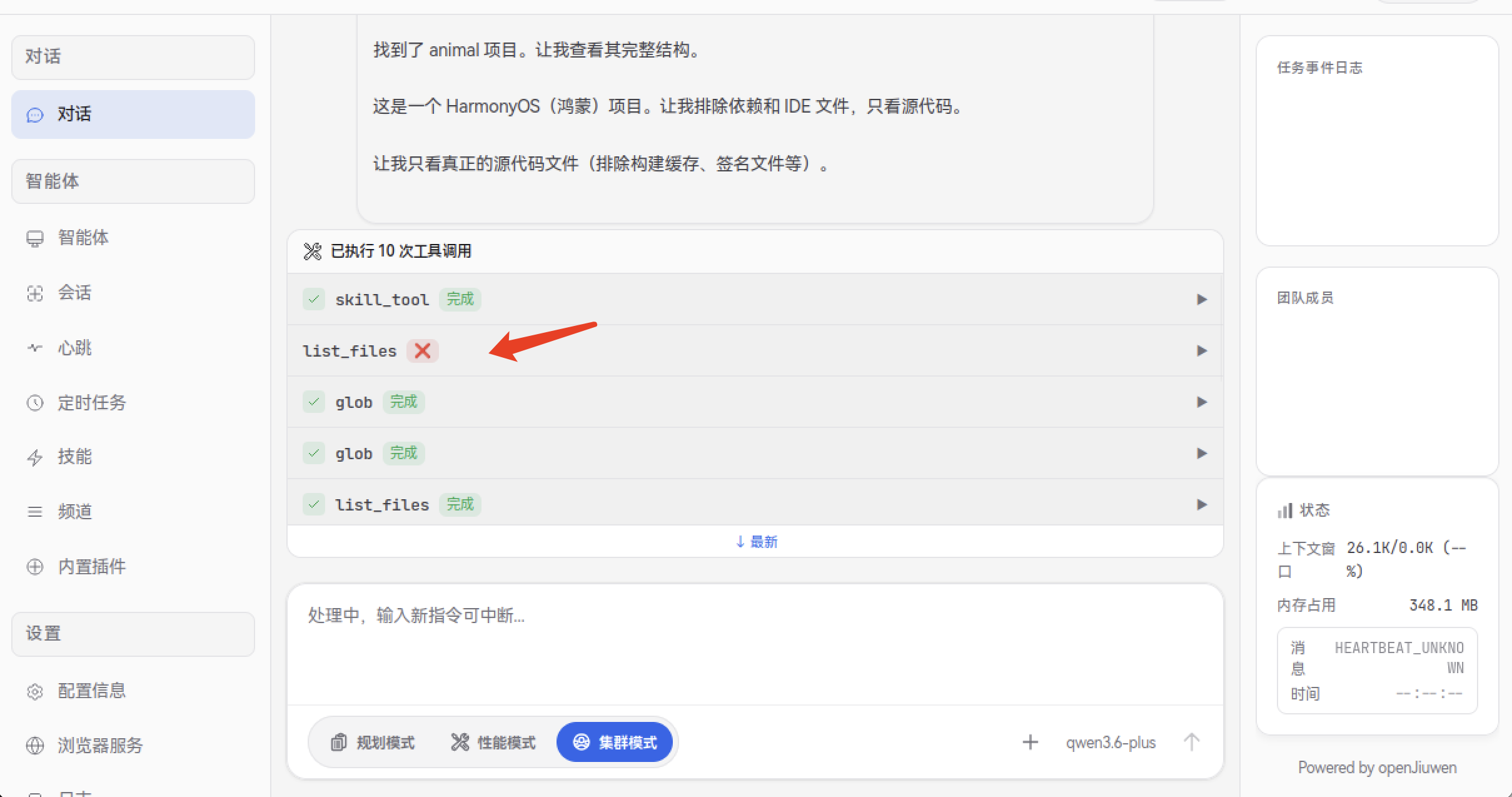Image resolution: width=1512 pixels, height=797 pixels.
Task: Click the clock icon beside 定时任务
Action: point(35,403)
